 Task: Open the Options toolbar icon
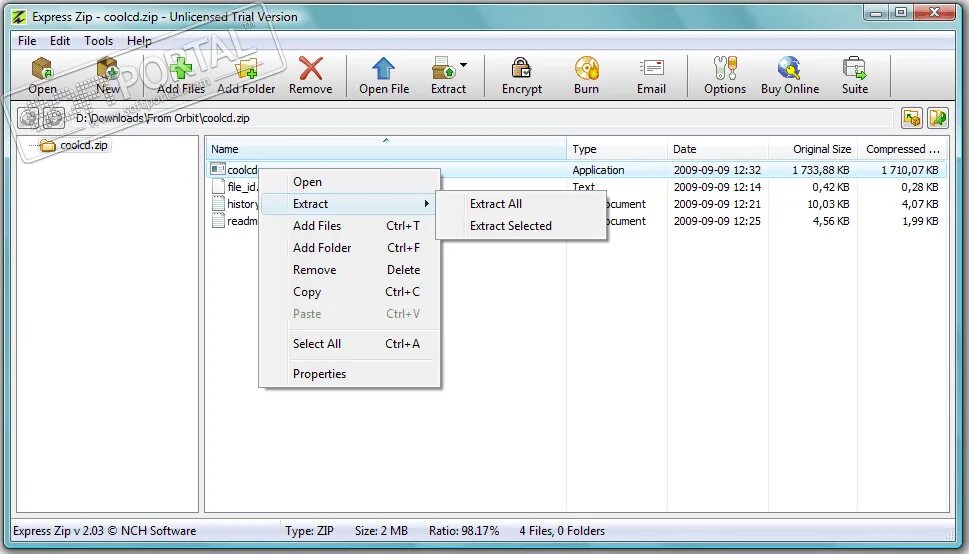click(x=725, y=69)
